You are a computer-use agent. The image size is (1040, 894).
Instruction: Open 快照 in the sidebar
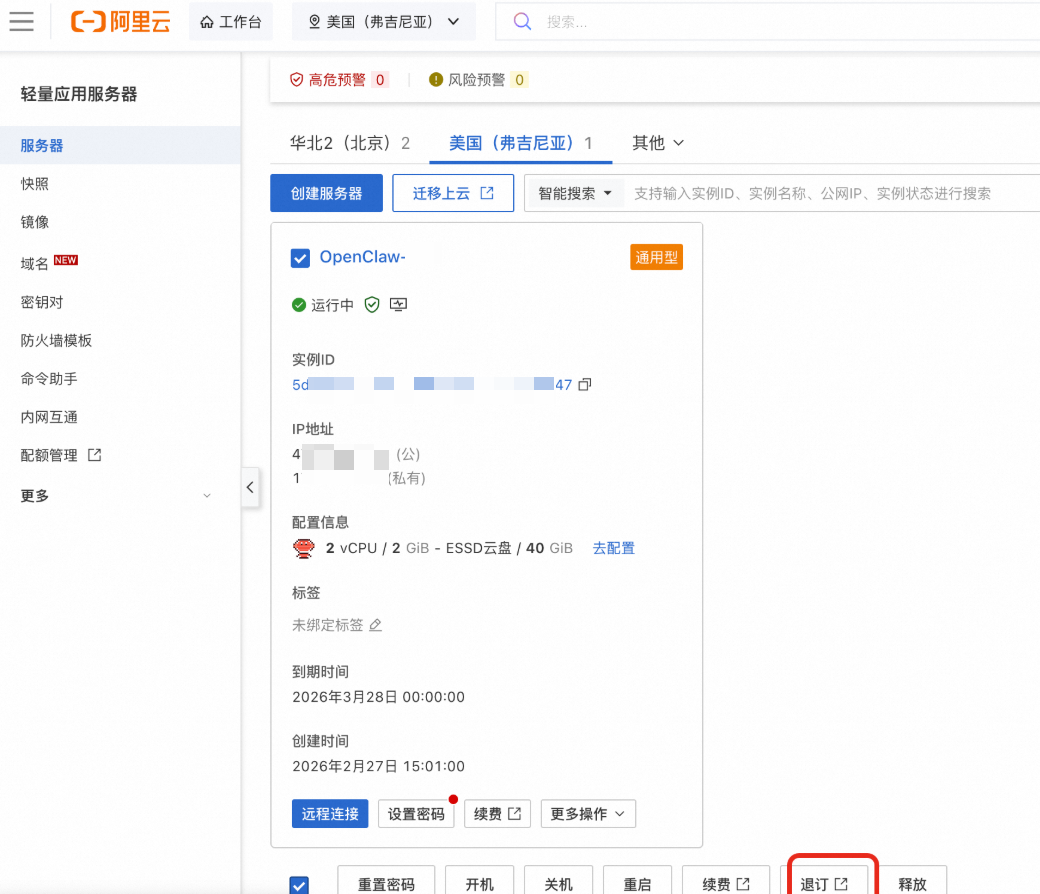pyautogui.click(x=34, y=184)
